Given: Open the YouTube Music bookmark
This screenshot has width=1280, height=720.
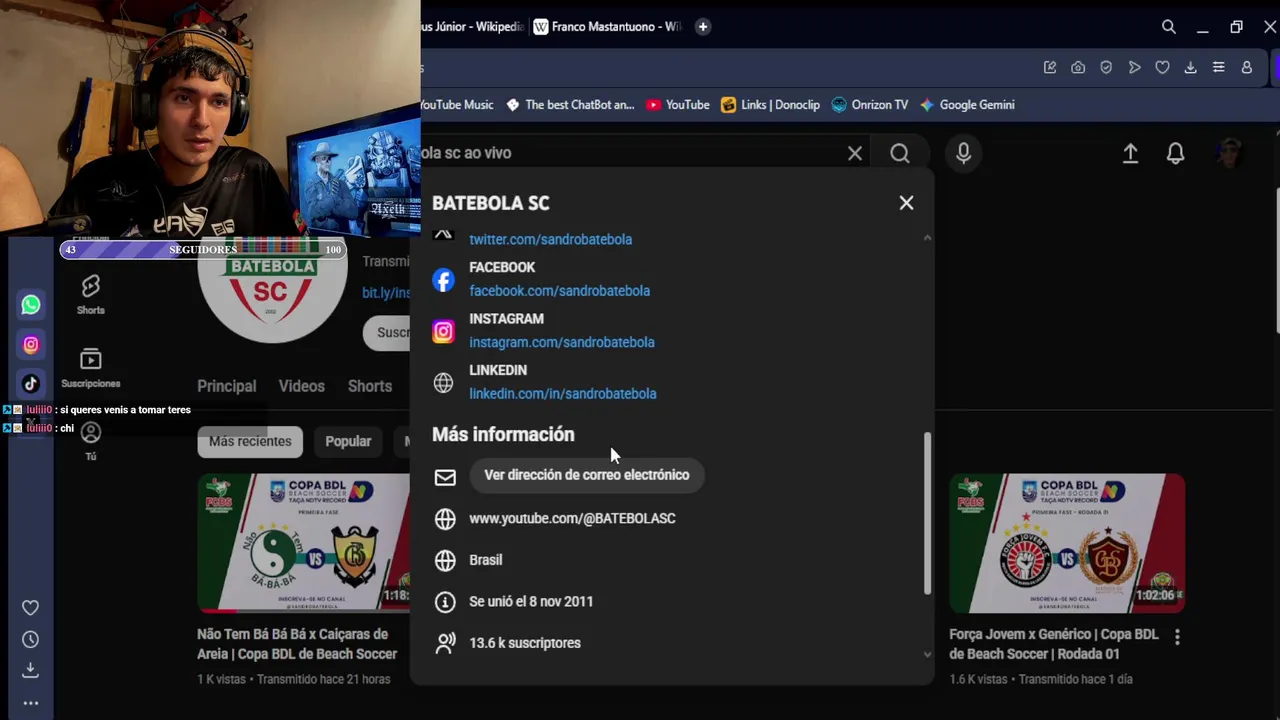Looking at the screenshot, I should tap(458, 105).
